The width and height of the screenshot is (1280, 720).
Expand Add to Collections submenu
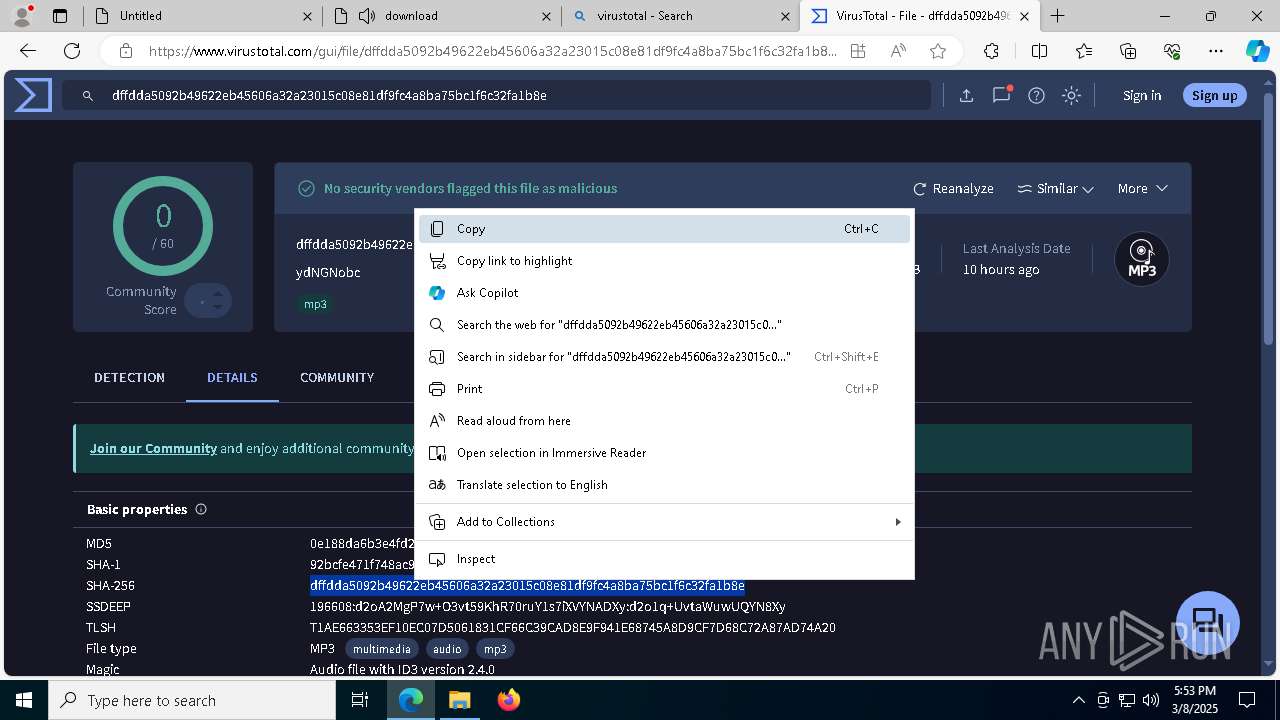tap(898, 522)
